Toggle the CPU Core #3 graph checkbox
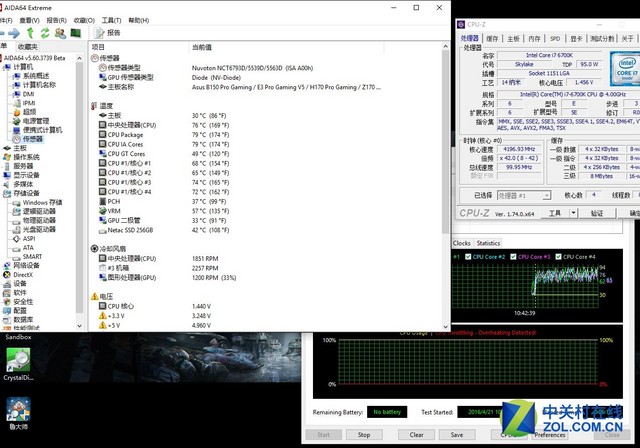The height and width of the screenshot is (448, 640). pos(513,257)
